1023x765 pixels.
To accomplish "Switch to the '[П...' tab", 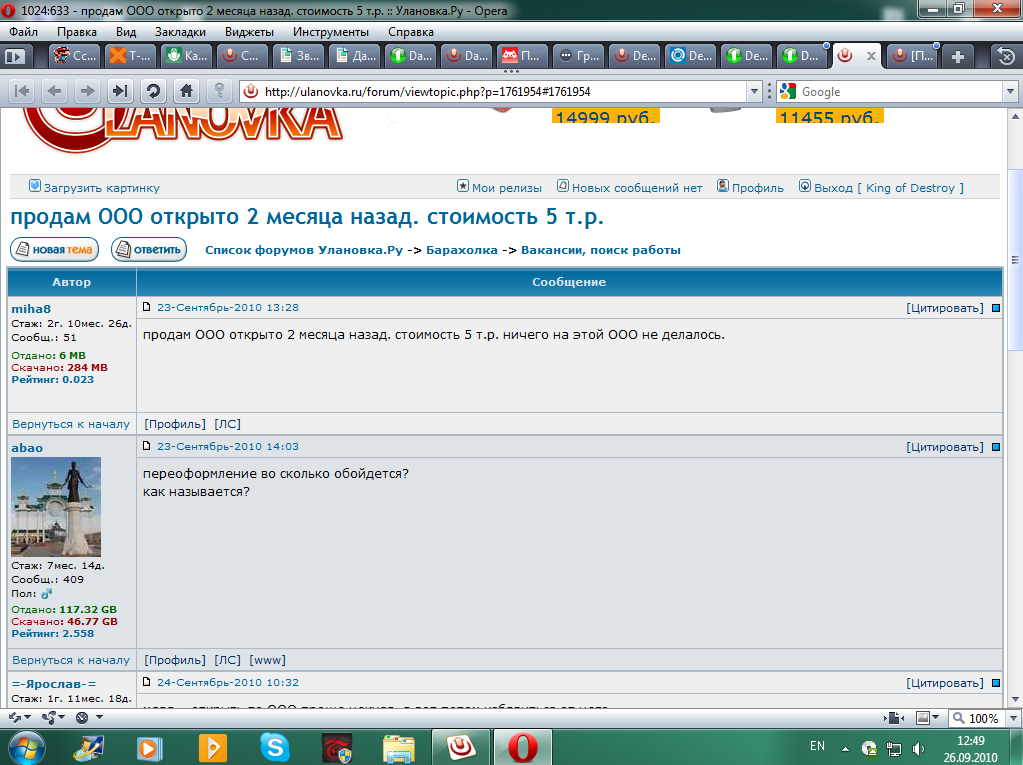I will pyautogui.click(x=913, y=56).
